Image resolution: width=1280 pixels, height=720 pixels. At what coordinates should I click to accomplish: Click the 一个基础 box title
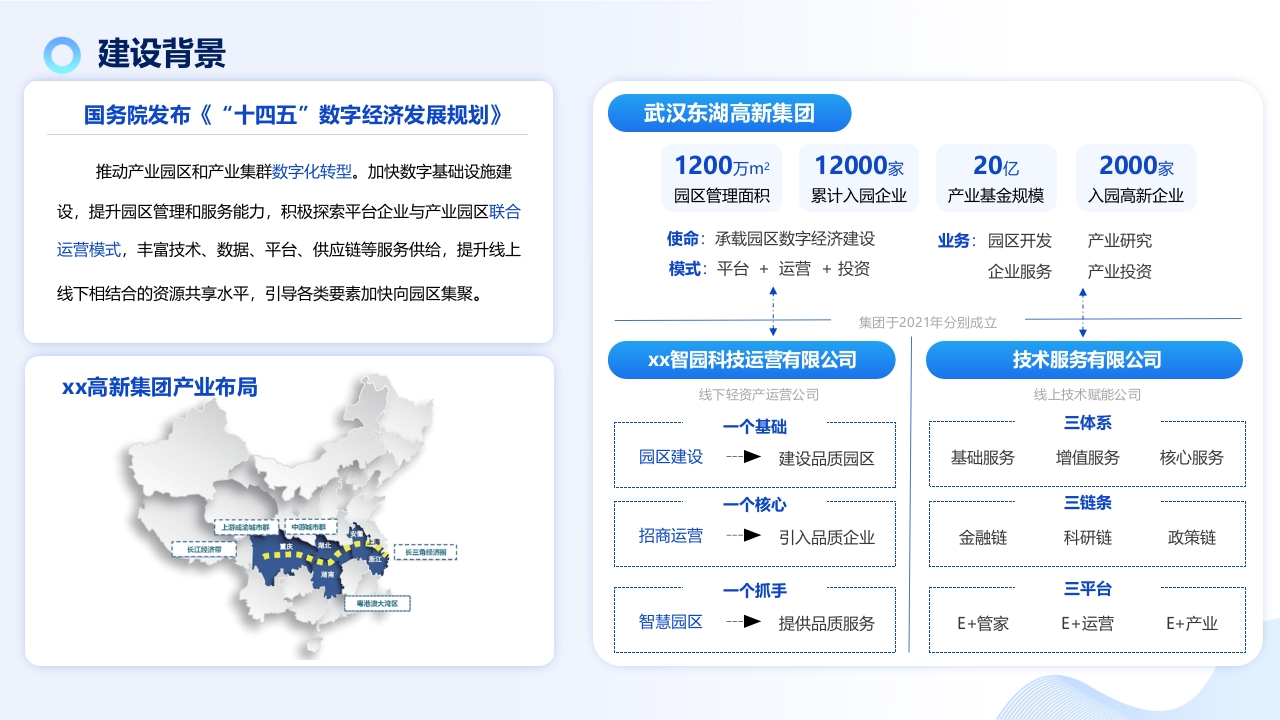coord(755,426)
